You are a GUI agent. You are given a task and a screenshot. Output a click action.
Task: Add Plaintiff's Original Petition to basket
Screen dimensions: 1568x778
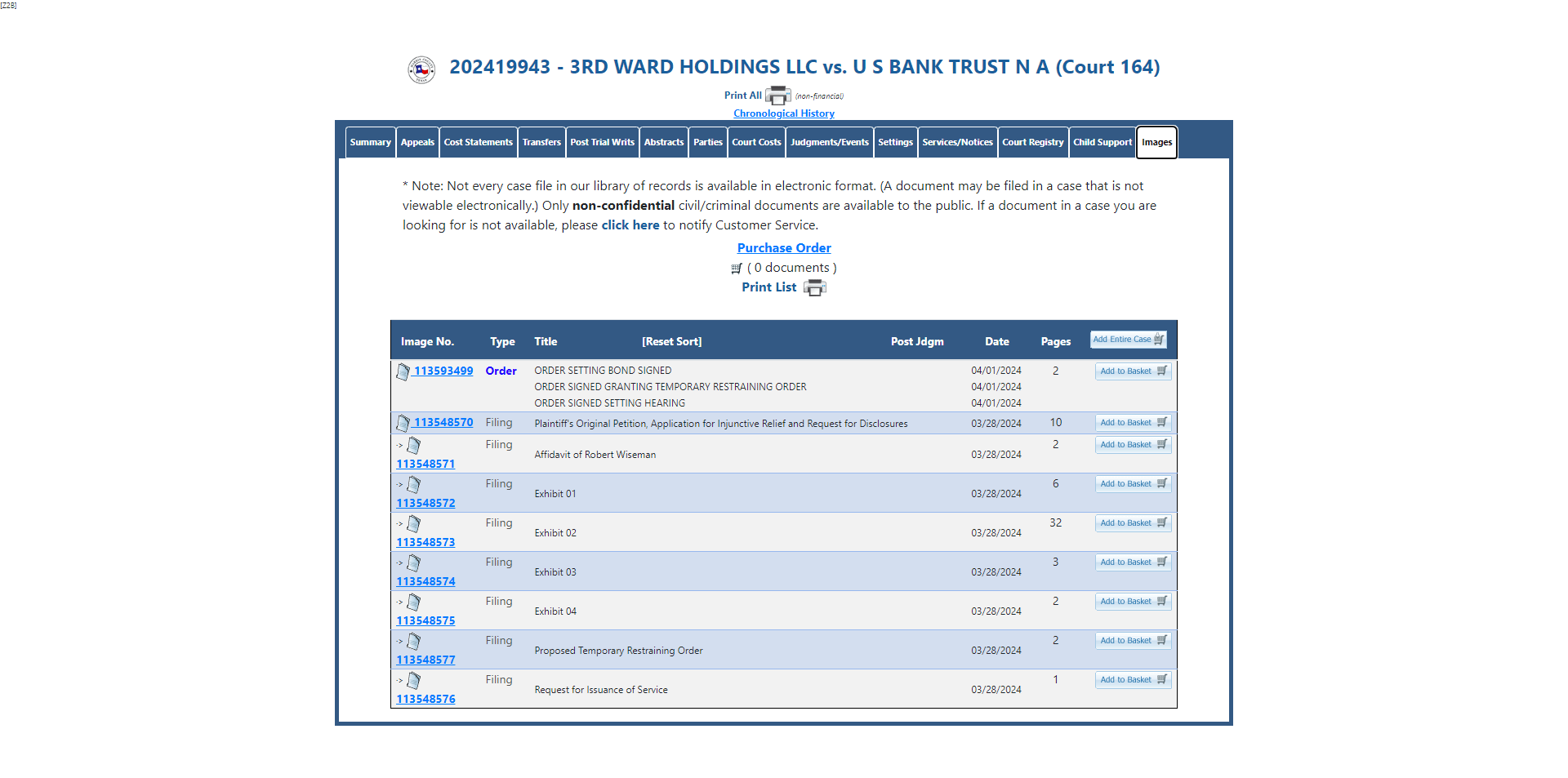click(1134, 423)
